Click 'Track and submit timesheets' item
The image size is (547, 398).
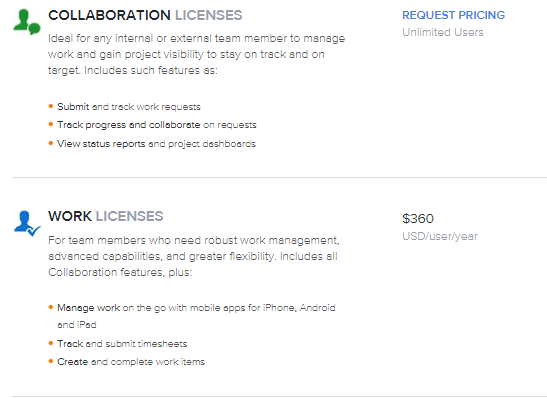(x=122, y=344)
